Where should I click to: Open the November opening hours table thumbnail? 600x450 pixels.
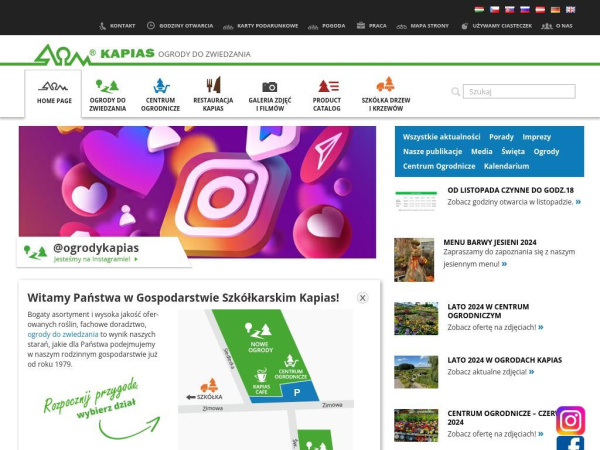click(x=416, y=201)
